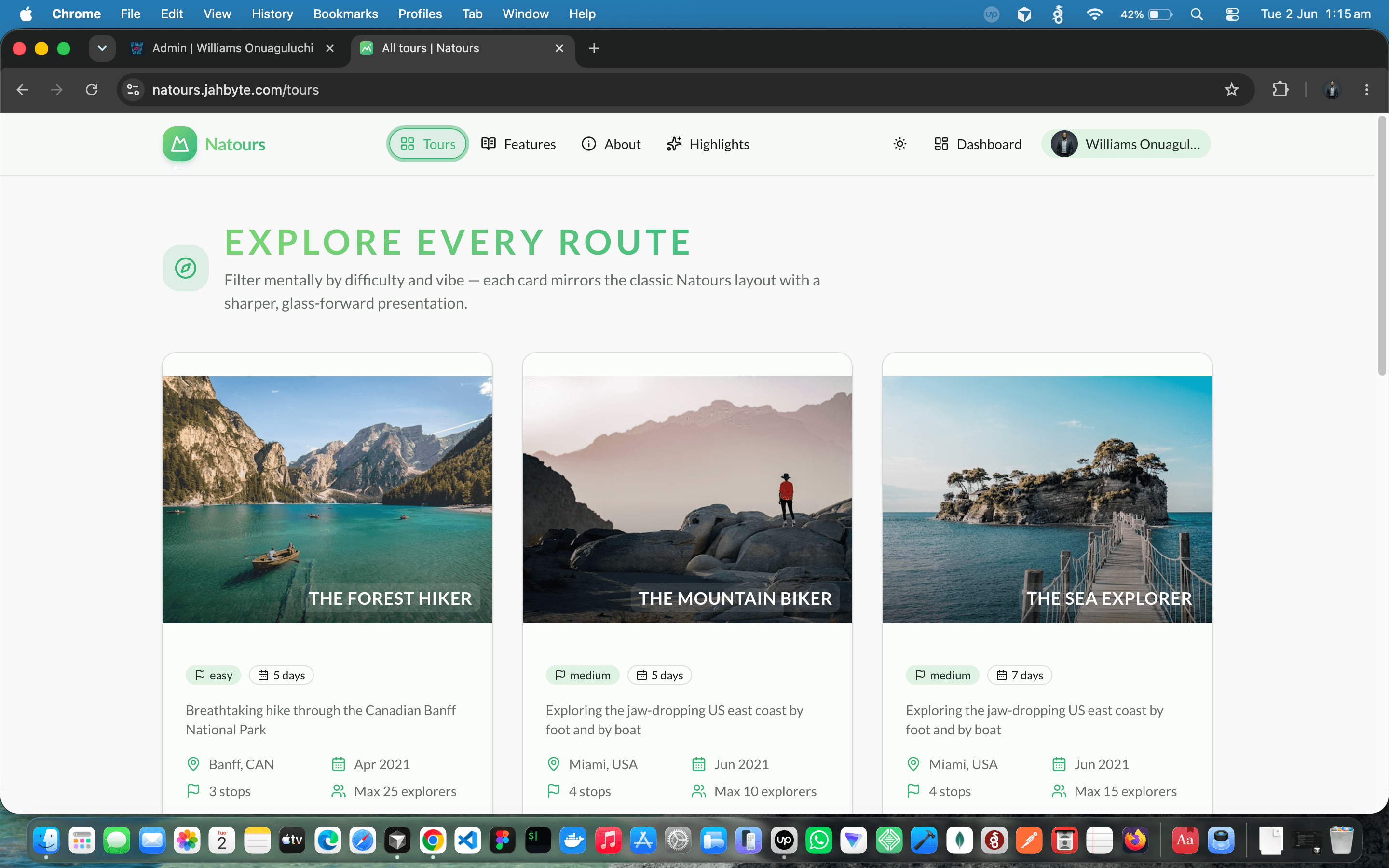This screenshot has height=868, width=1389.
Task: Click the Max 25 explorers people icon
Action: pos(339,791)
